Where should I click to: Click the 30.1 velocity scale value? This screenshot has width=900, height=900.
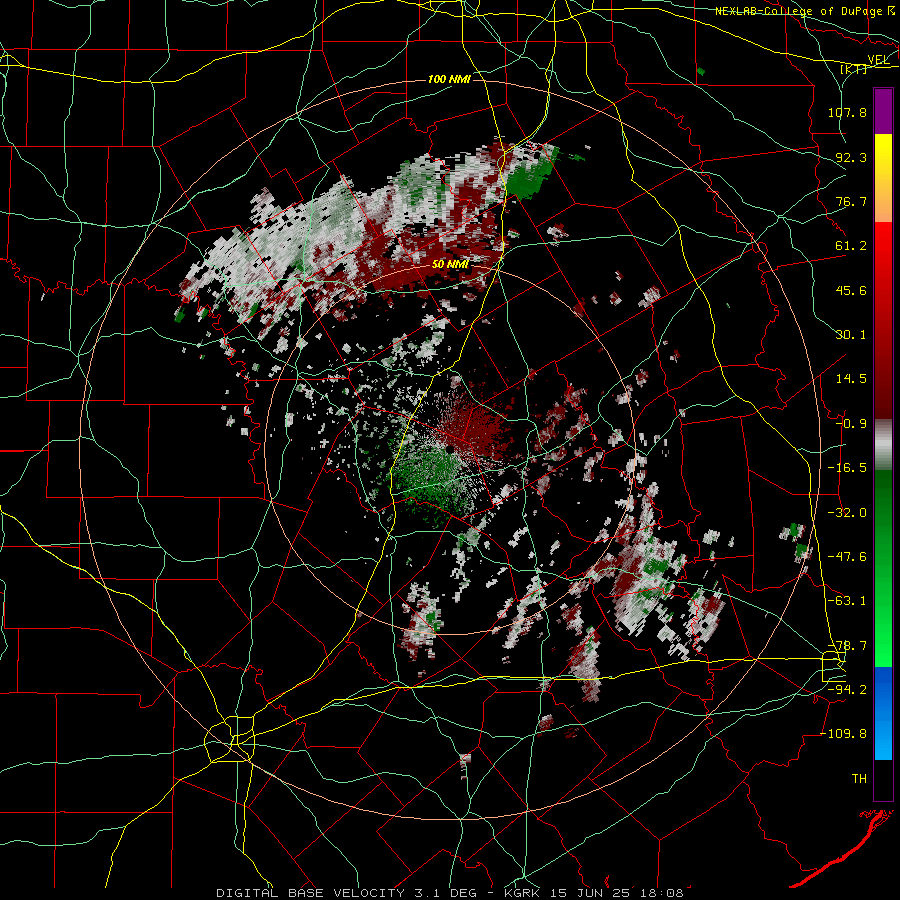[x=851, y=335]
